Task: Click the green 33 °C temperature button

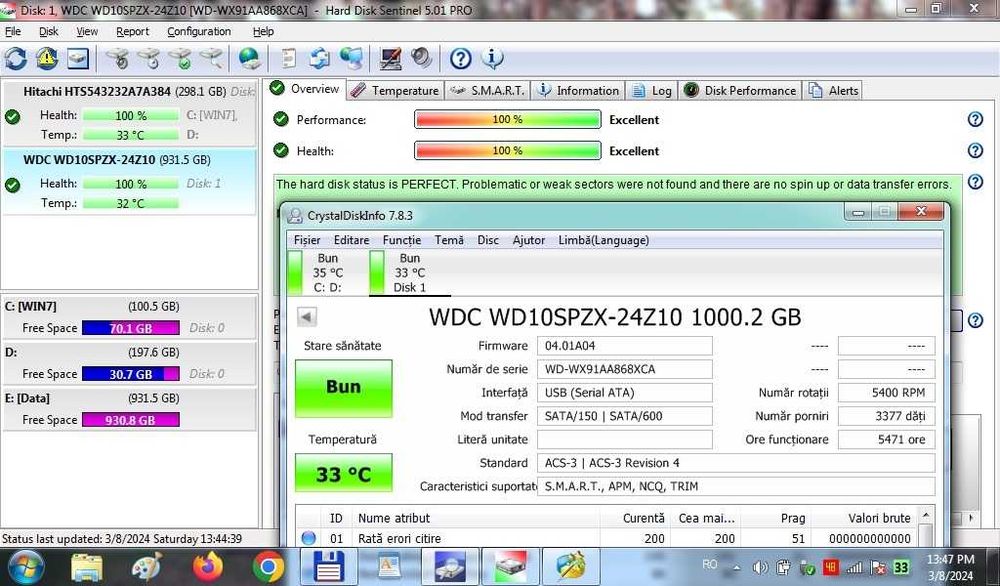Action: pos(343,473)
